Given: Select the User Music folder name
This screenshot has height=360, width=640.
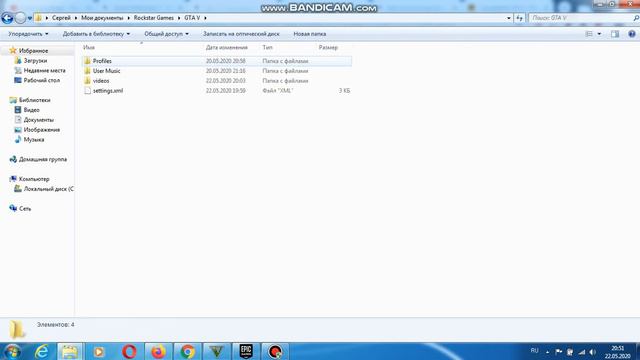Looking at the screenshot, I should click(107, 71).
